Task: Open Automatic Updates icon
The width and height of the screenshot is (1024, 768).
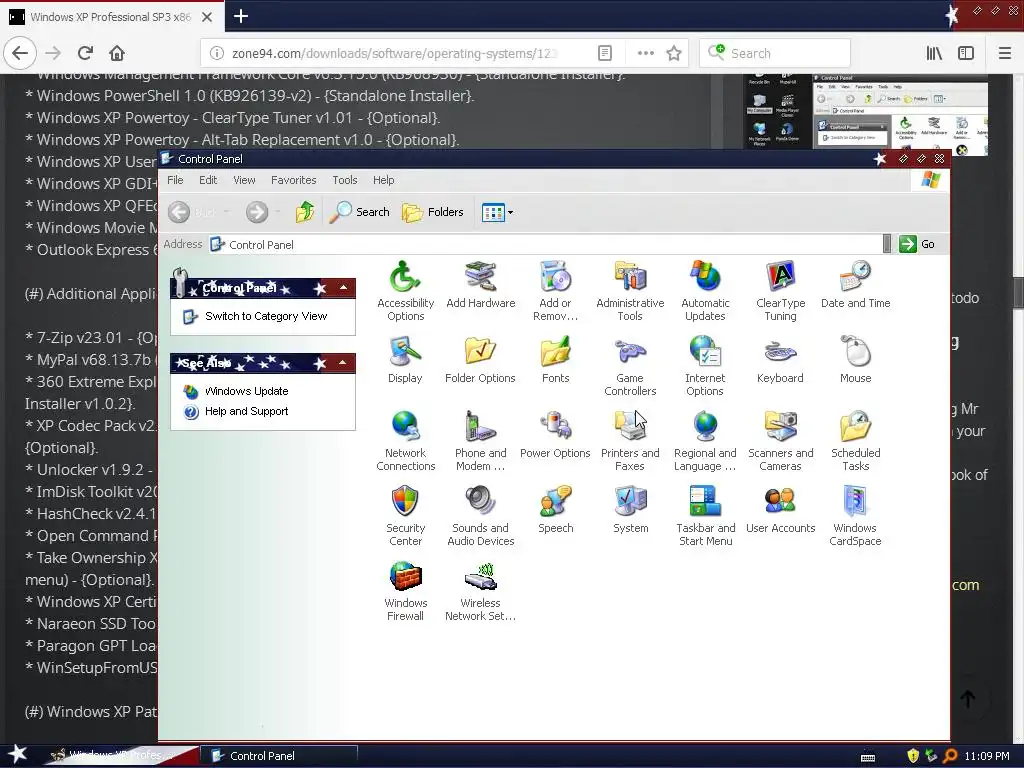Action: 705,291
